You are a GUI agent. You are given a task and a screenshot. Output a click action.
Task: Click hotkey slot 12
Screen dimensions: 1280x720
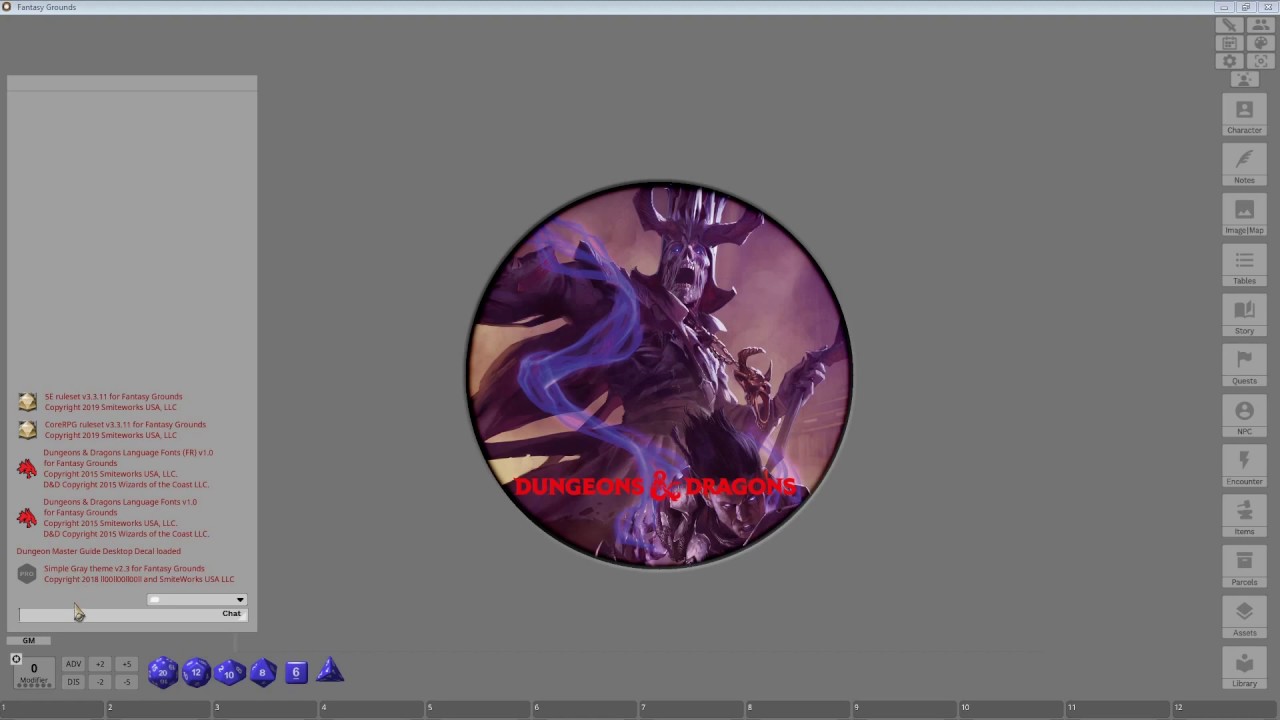pyautogui.click(x=1226, y=708)
